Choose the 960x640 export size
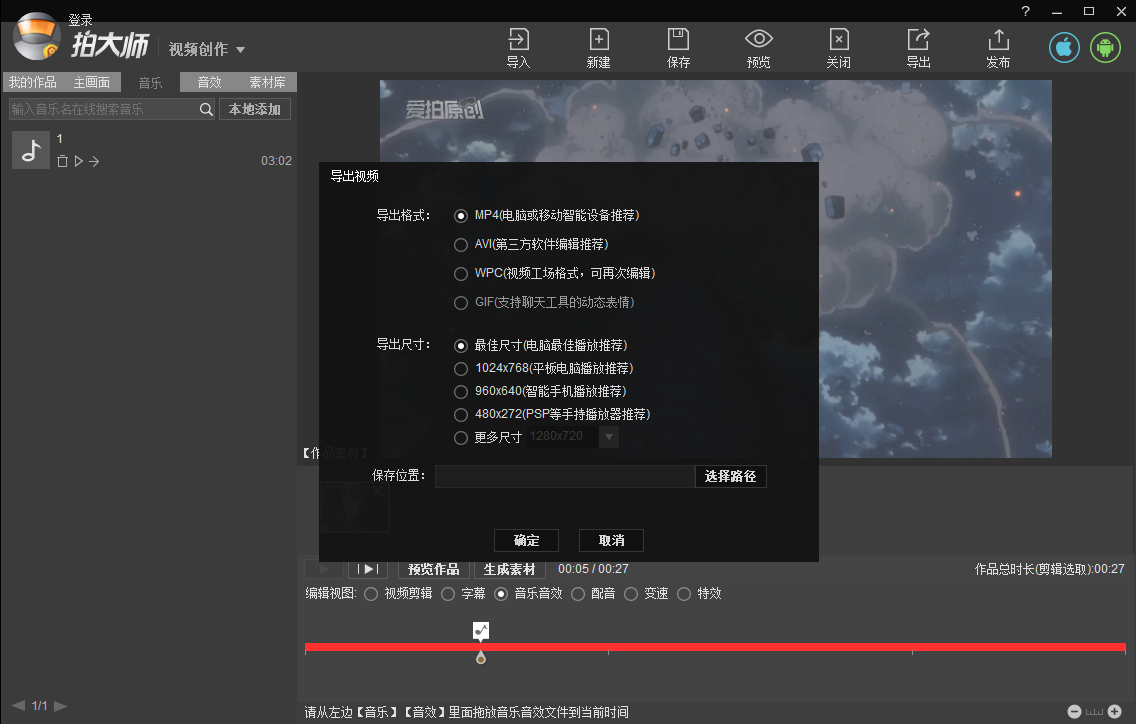The width and height of the screenshot is (1136, 724). pos(460,391)
